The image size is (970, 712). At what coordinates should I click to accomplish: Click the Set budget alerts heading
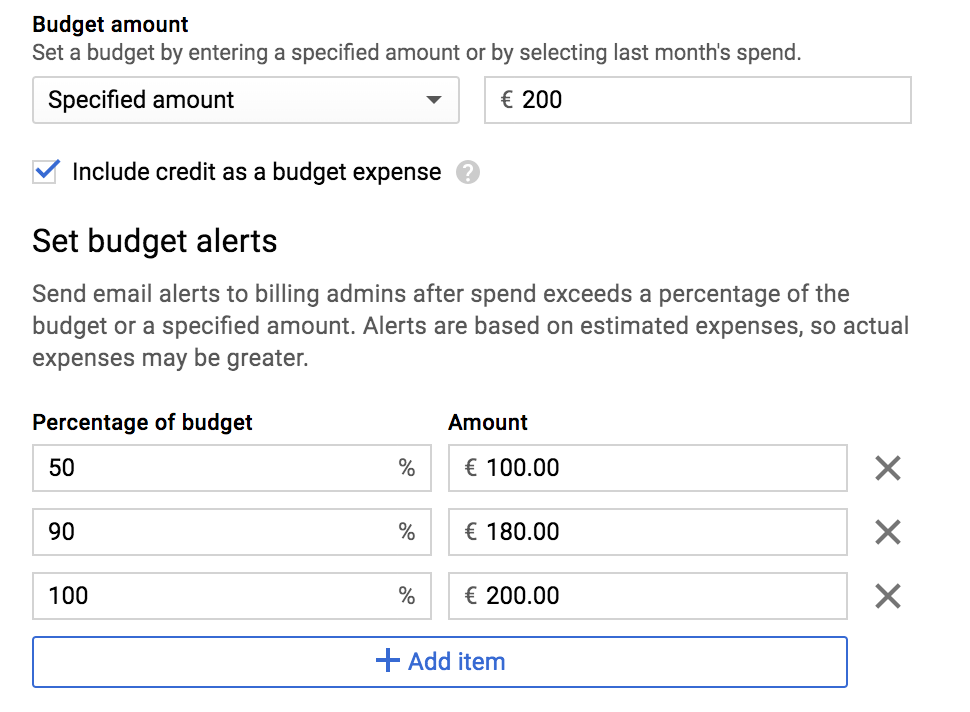point(155,241)
